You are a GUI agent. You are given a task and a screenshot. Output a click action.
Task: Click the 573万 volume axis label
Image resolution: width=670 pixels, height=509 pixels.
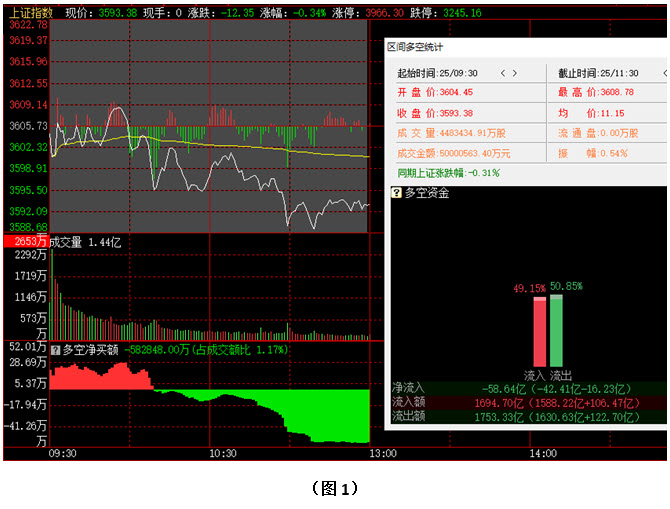[33, 318]
